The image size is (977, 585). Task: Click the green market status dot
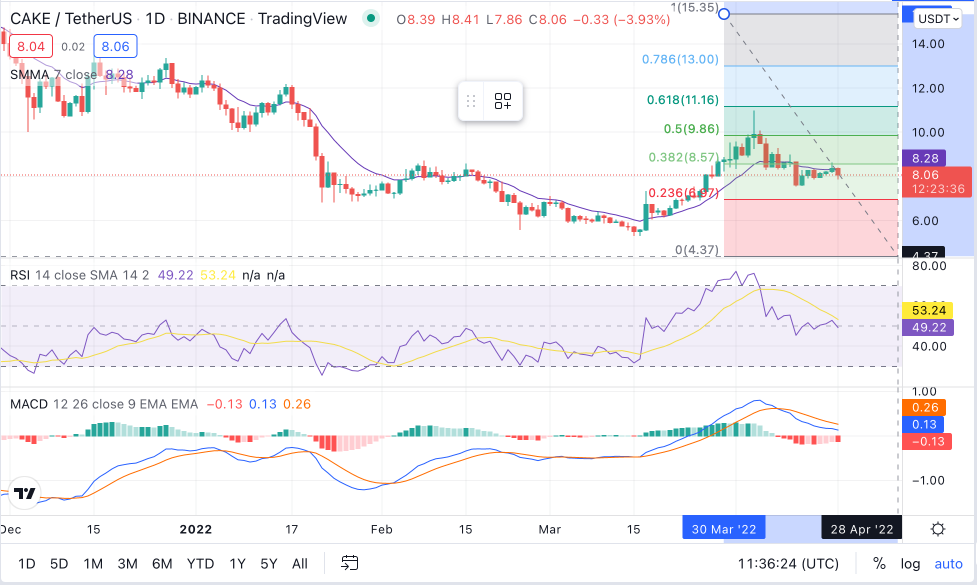(371, 19)
